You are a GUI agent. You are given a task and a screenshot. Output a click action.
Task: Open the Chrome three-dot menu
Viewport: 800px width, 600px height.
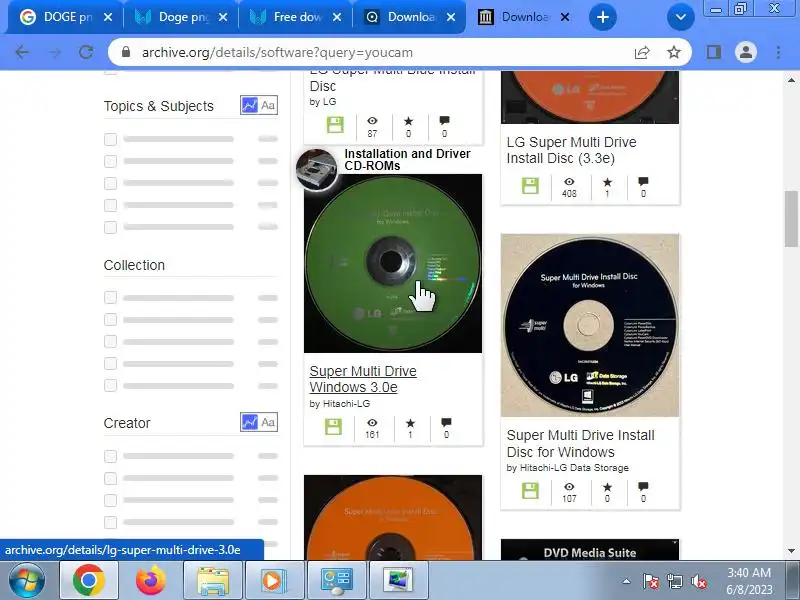click(778, 52)
